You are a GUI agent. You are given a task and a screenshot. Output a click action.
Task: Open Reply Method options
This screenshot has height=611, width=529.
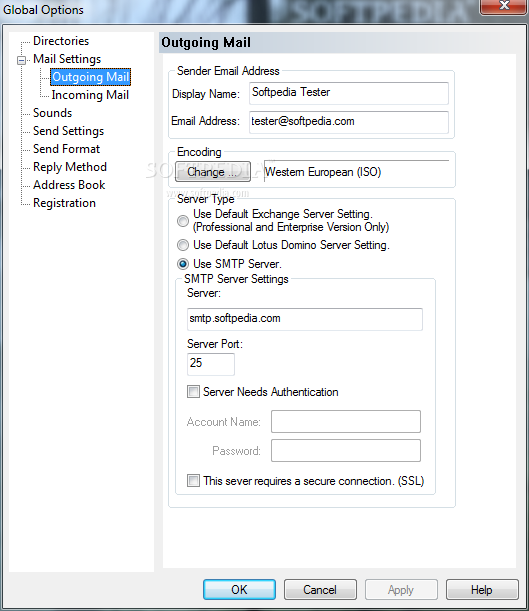[x=70, y=167]
